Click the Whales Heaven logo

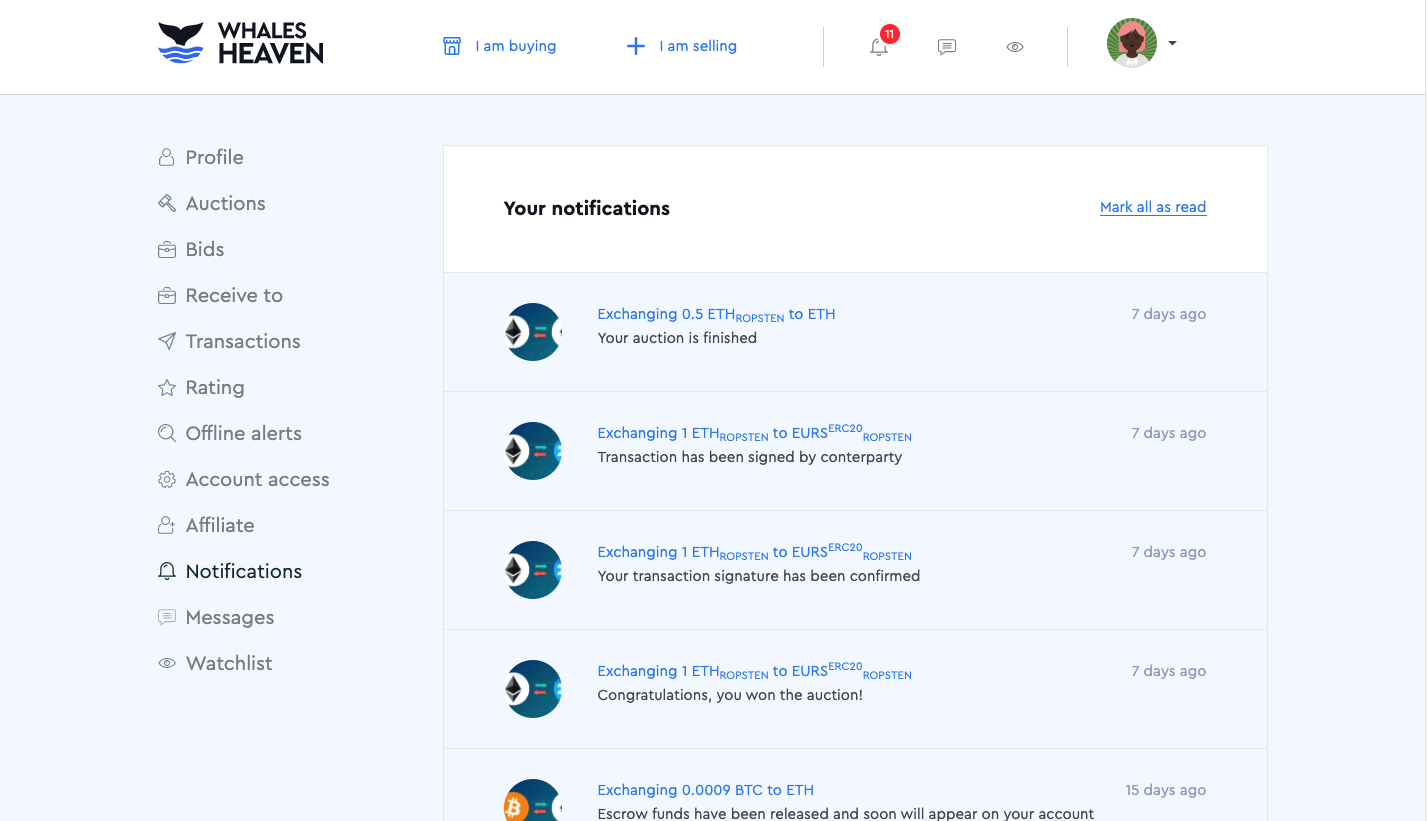click(x=240, y=43)
